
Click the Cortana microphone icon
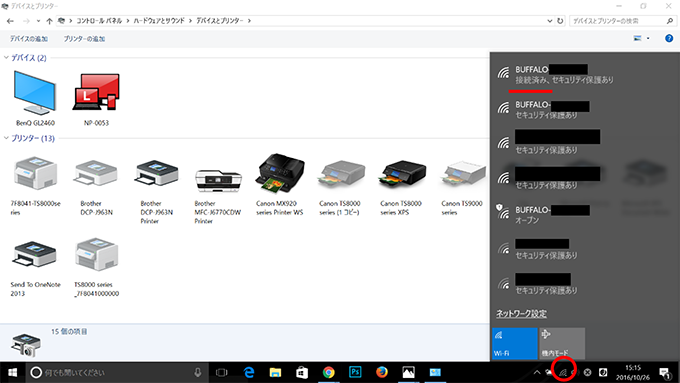click(x=197, y=372)
